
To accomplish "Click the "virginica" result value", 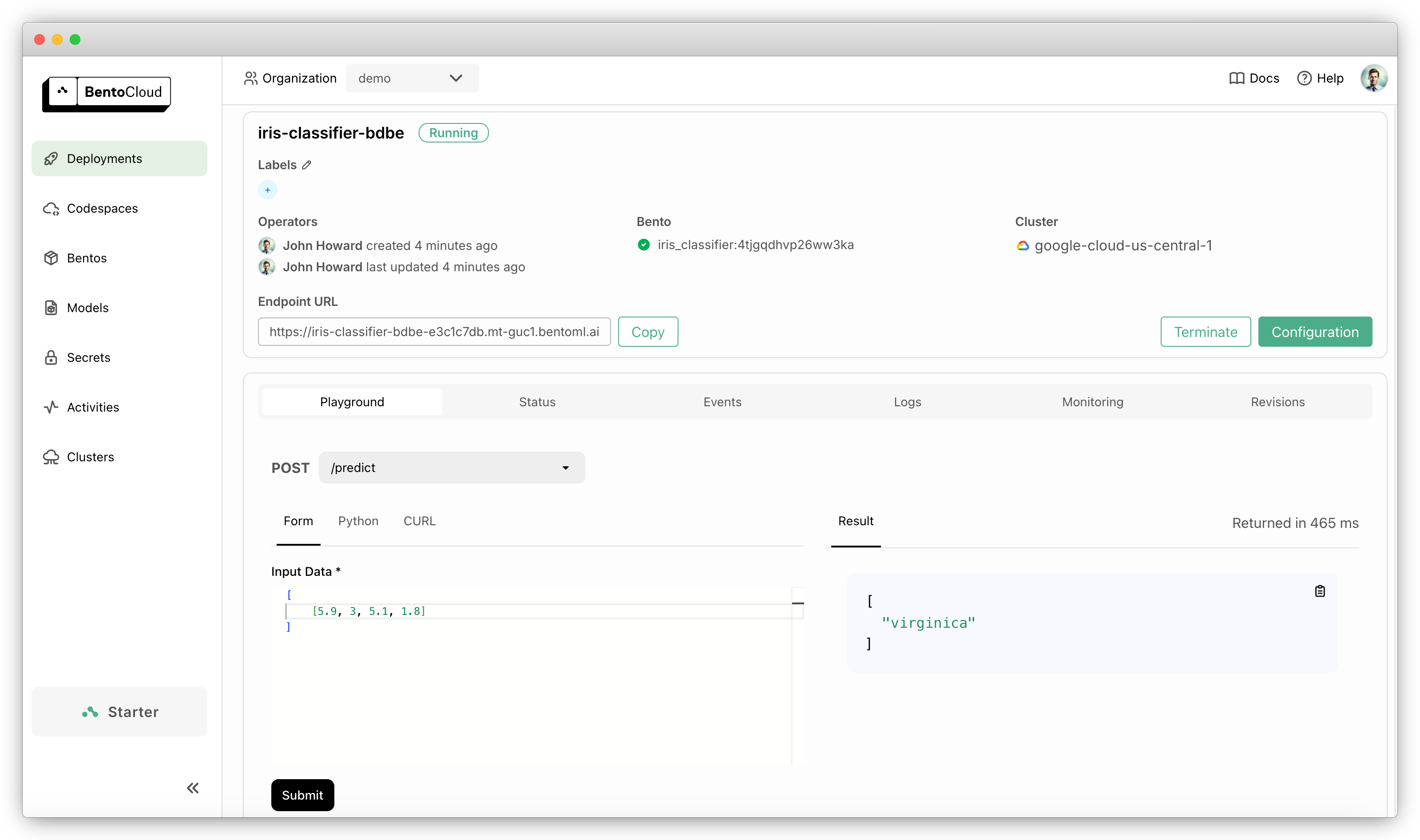I will click(928, 622).
